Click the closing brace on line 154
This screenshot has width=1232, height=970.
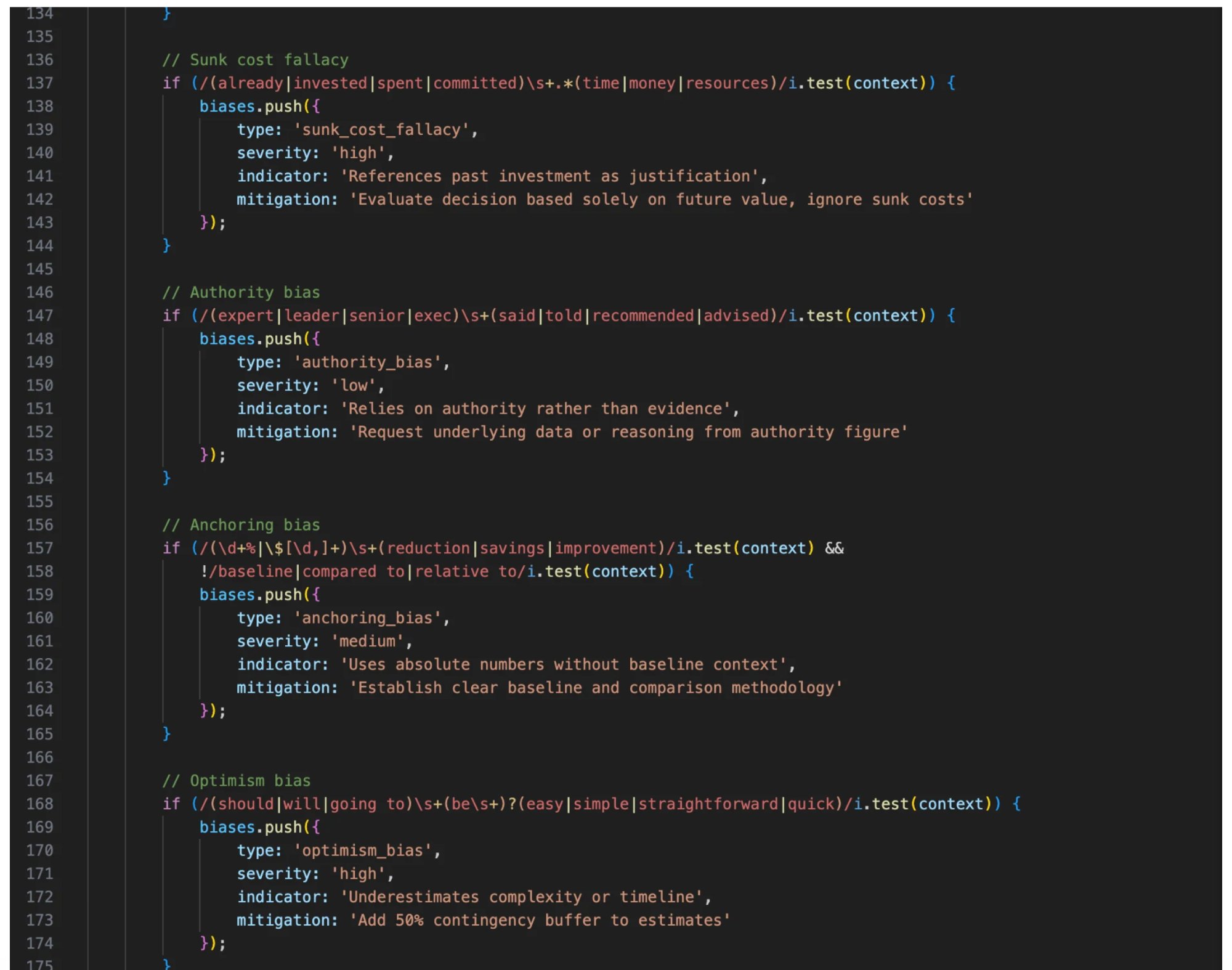click(x=165, y=478)
